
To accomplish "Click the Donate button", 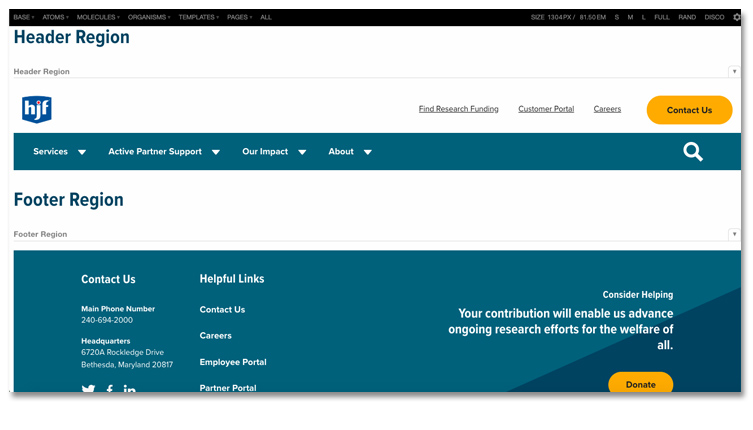I will pos(641,383).
